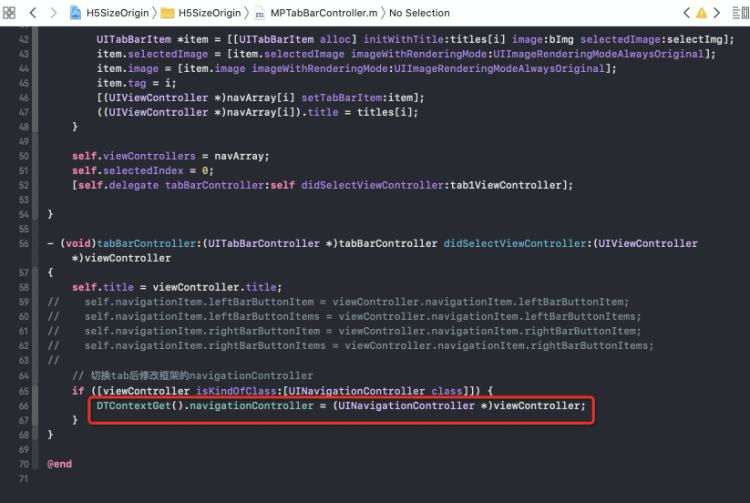Click 'setTabBarItem' on line 46

[342, 98]
